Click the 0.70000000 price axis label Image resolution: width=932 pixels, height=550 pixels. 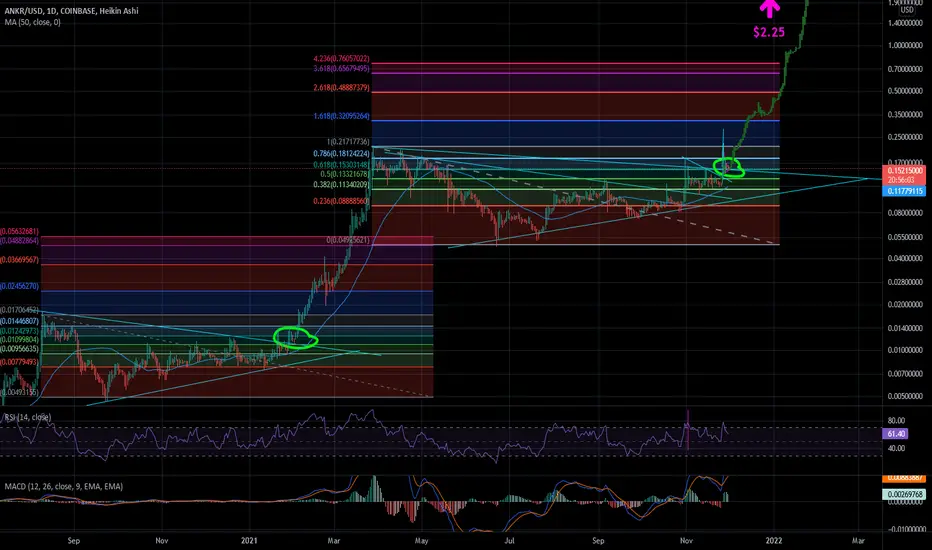(905, 70)
